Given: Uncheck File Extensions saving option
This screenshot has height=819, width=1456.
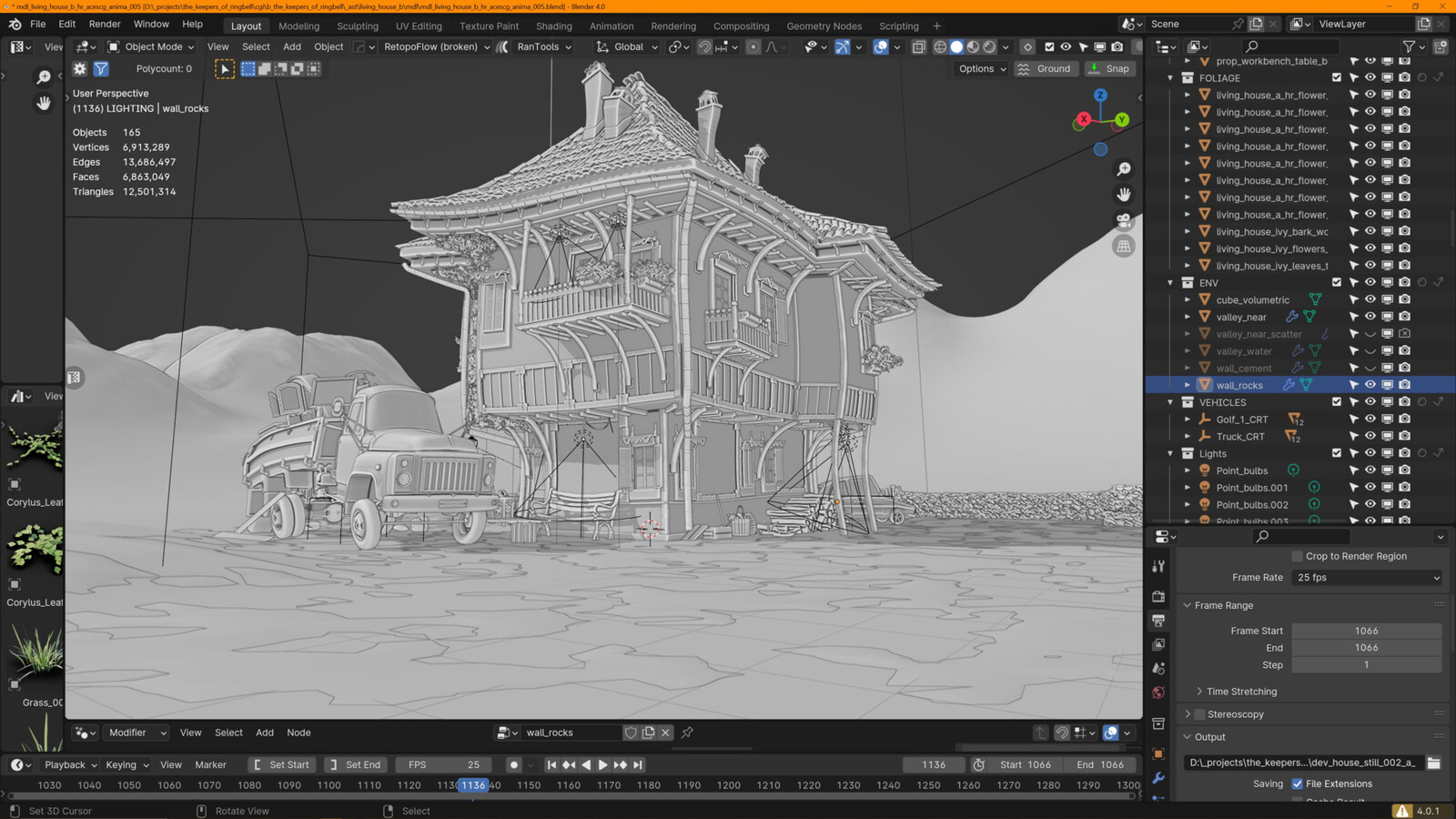Looking at the screenshot, I should (x=1297, y=784).
